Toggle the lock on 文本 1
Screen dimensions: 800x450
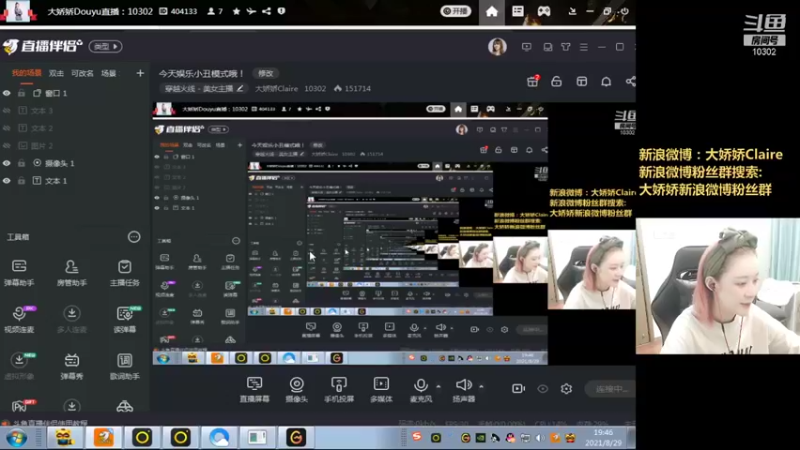pyautogui.click(x=21, y=181)
